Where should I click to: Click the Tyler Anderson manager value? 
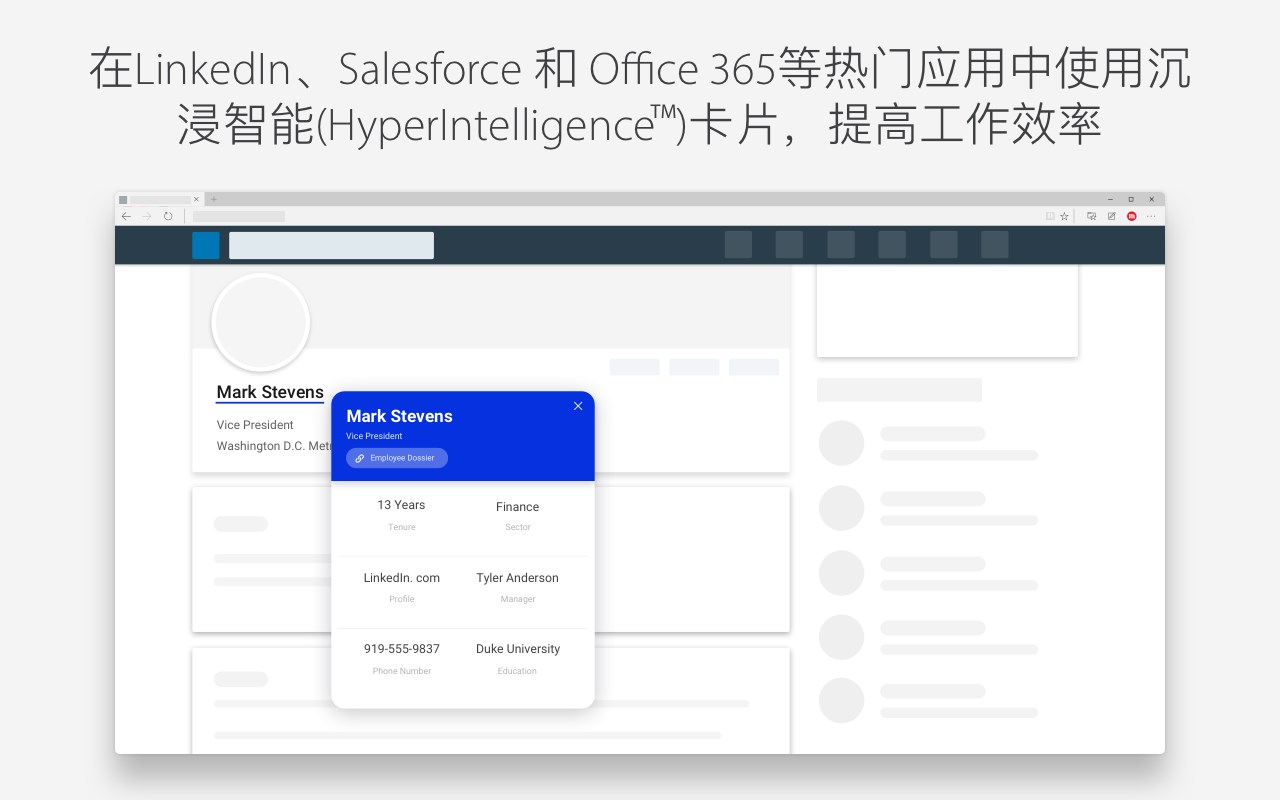coord(517,578)
